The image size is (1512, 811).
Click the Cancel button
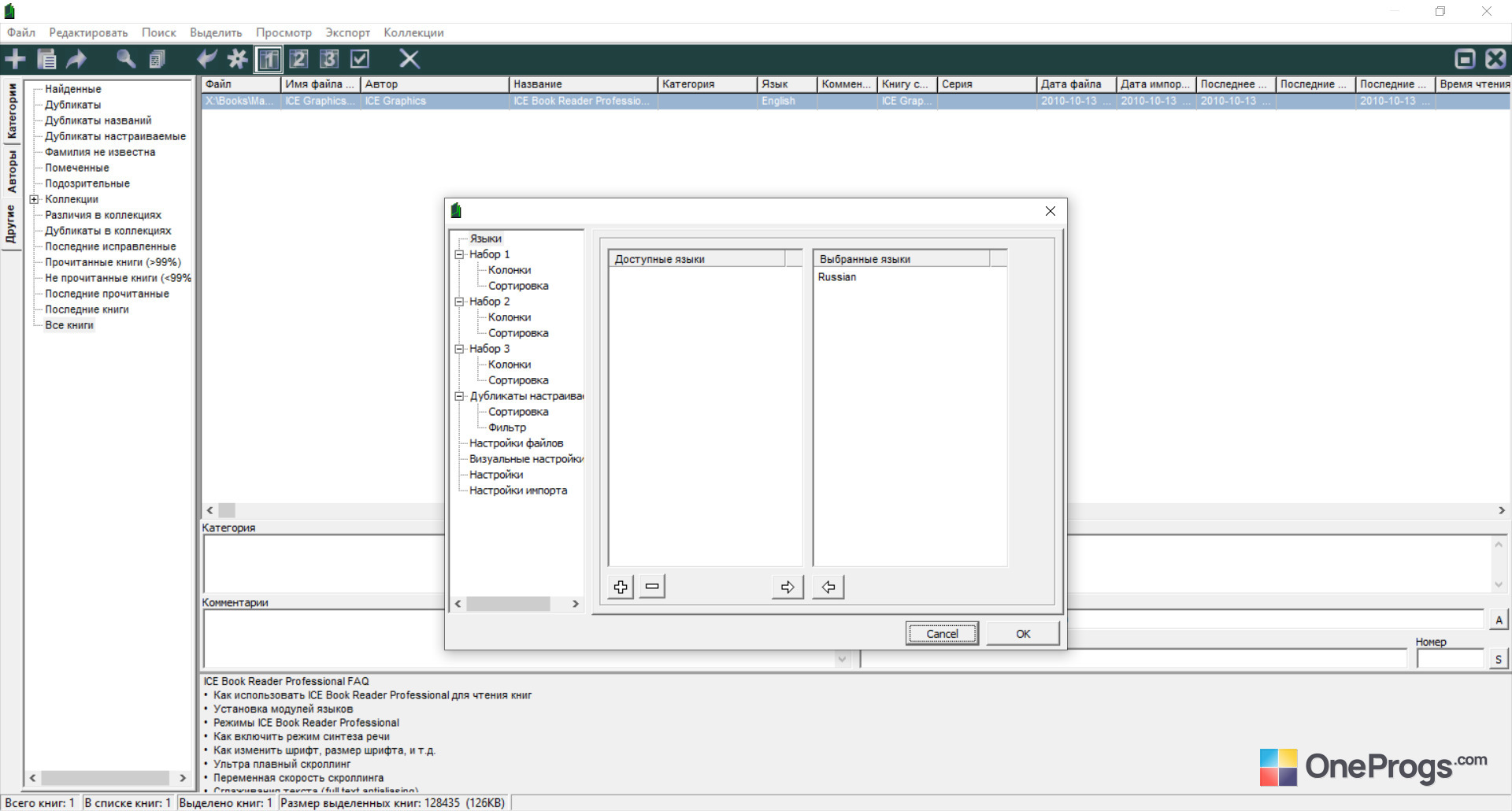click(942, 633)
